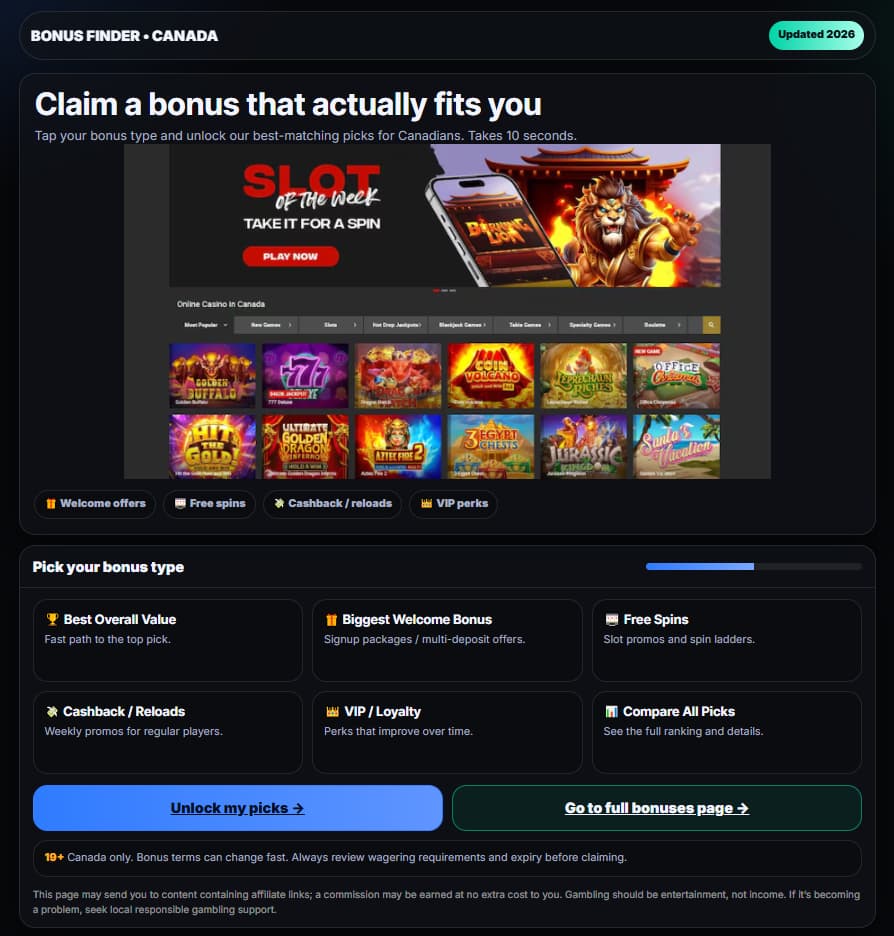Follow the Go to full bonuses page link
The image size is (894, 936).
click(656, 808)
